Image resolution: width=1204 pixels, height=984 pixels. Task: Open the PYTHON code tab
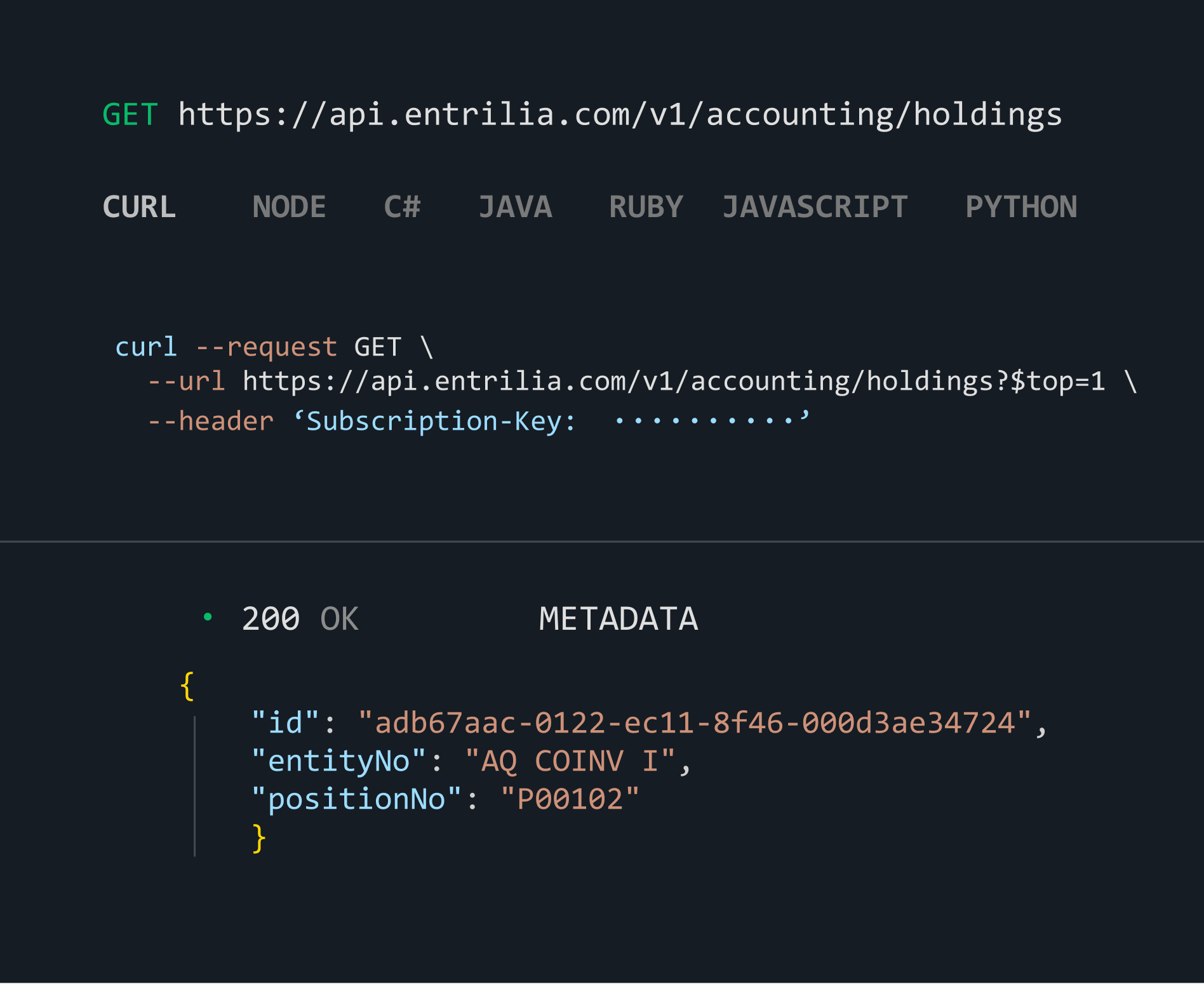coord(1021,207)
